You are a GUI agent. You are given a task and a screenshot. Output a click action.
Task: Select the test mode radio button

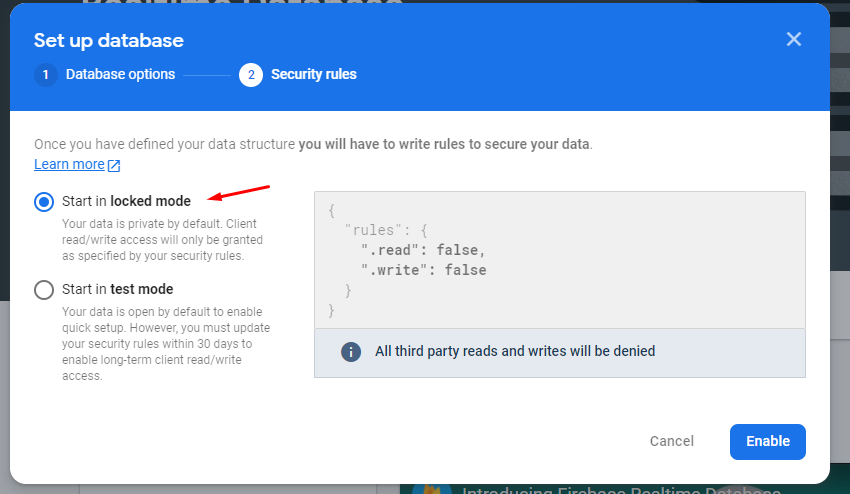coord(44,290)
